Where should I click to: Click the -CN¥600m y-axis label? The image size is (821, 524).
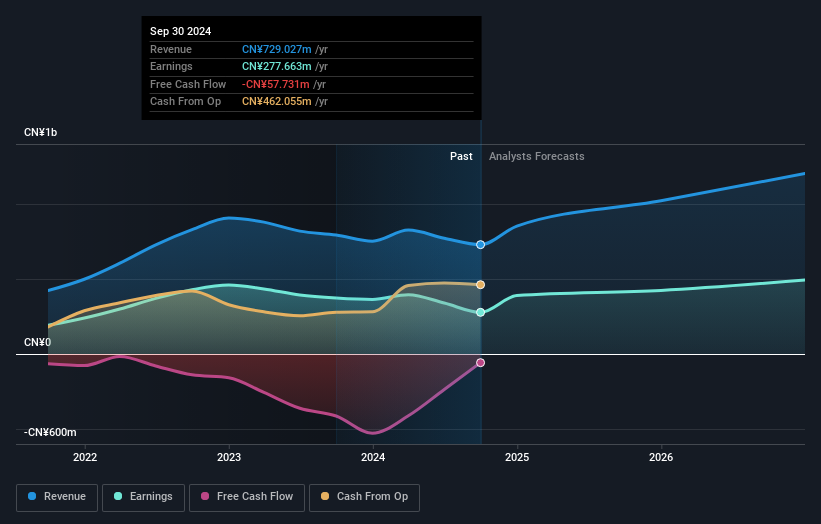50,432
